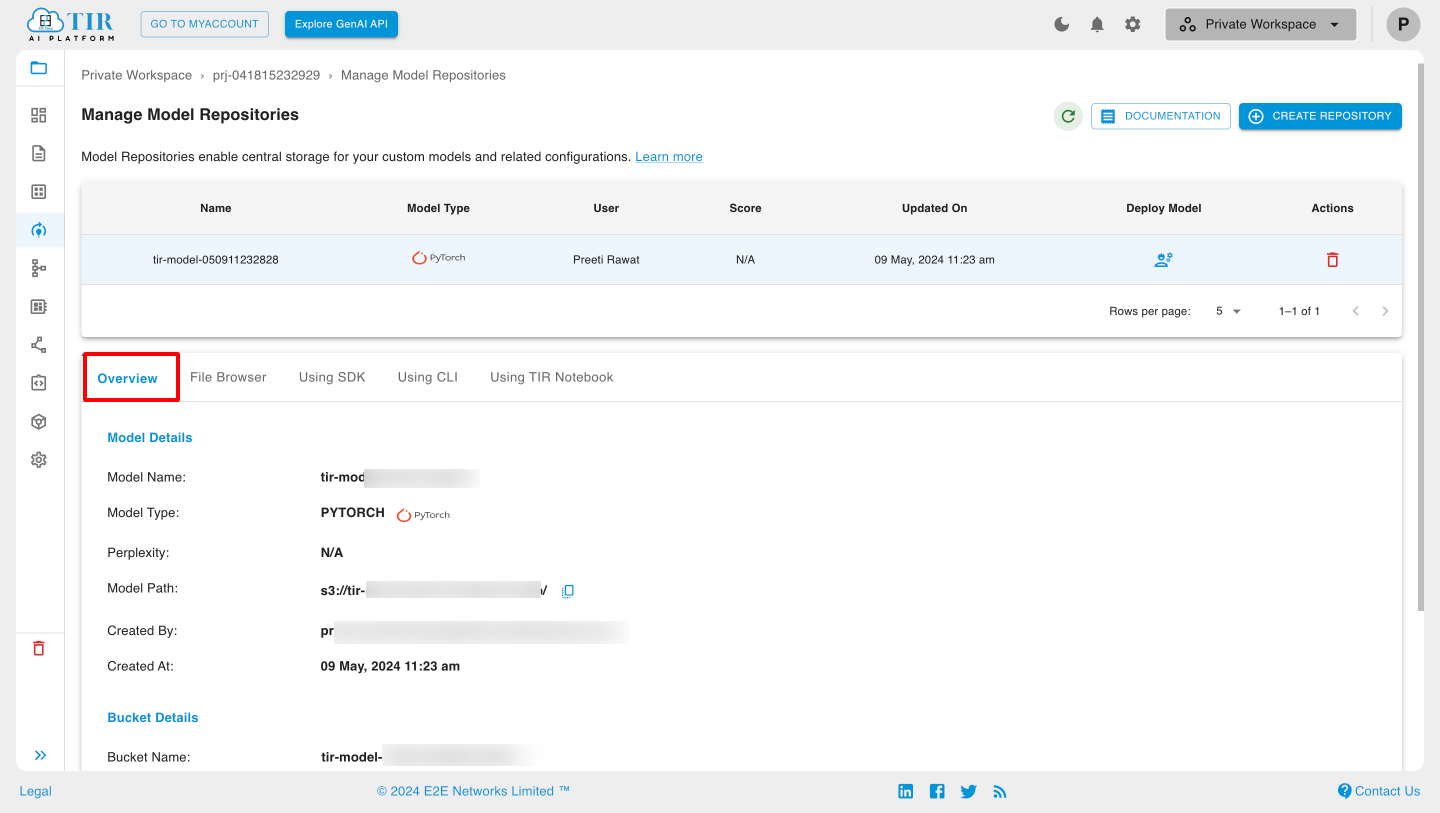Click Explore GenAI API button
Image resolution: width=1440 pixels, height=813 pixels.
point(341,24)
